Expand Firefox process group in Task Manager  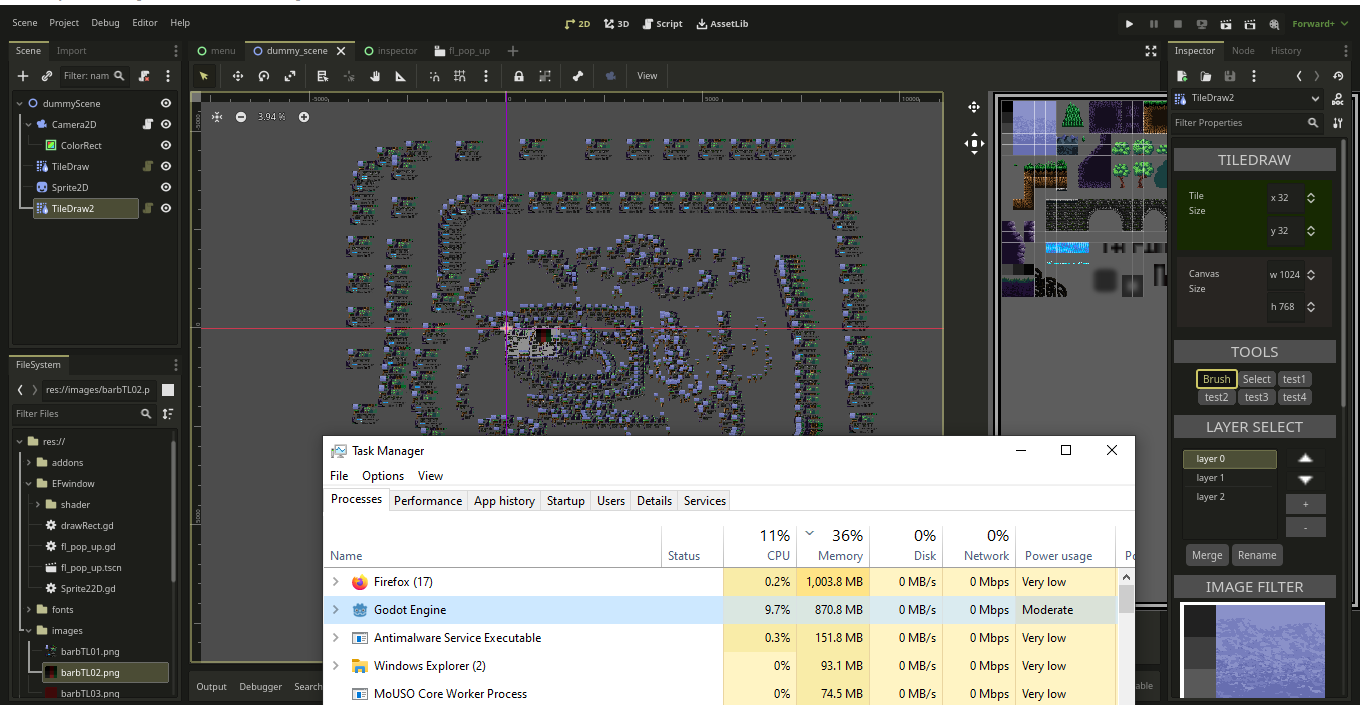[336, 582]
